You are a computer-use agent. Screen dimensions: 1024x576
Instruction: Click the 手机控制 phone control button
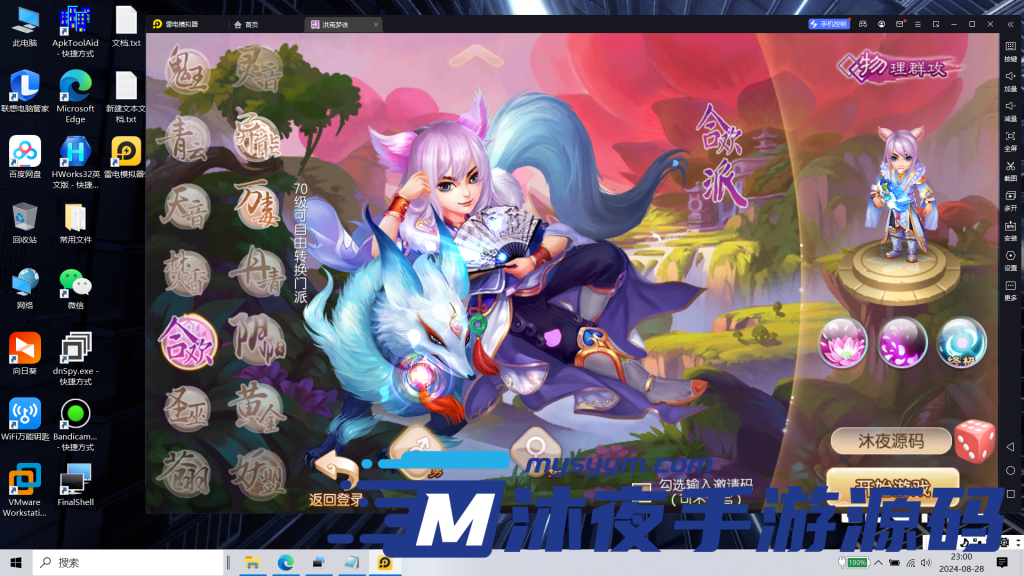pyautogui.click(x=829, y=24)
